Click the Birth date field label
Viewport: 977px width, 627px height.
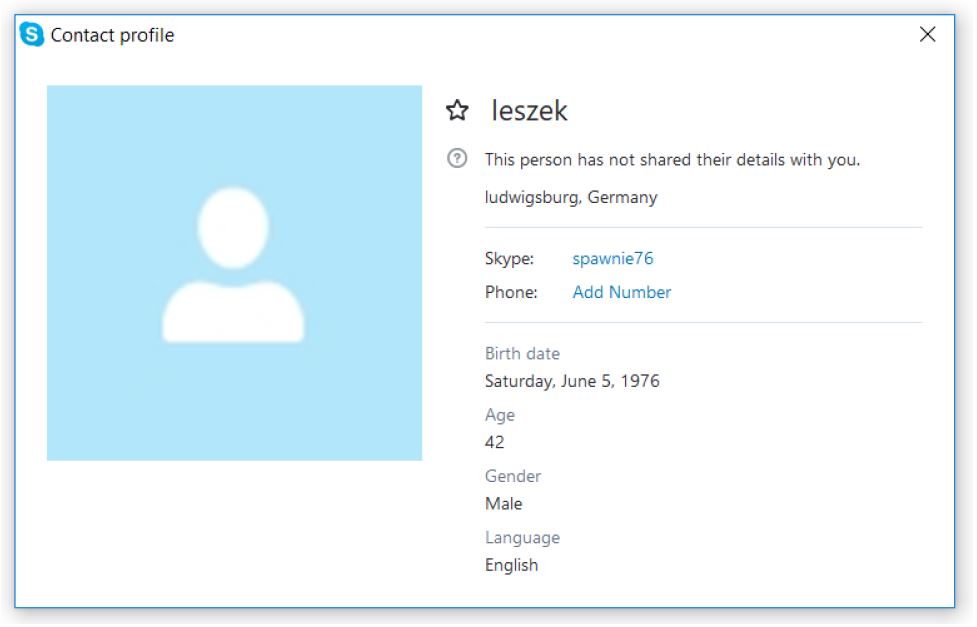point(522,353)
